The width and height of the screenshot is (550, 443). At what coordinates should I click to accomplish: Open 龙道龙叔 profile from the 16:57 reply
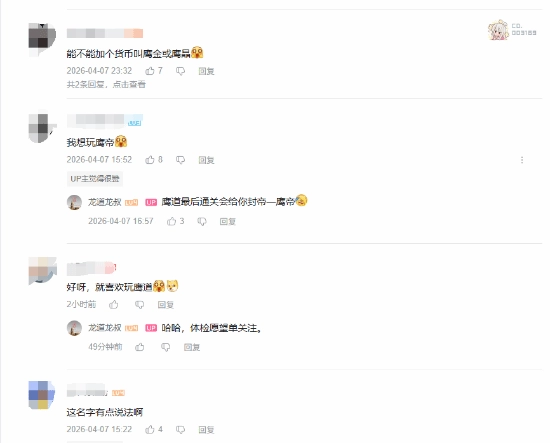[x=105, y=202]
